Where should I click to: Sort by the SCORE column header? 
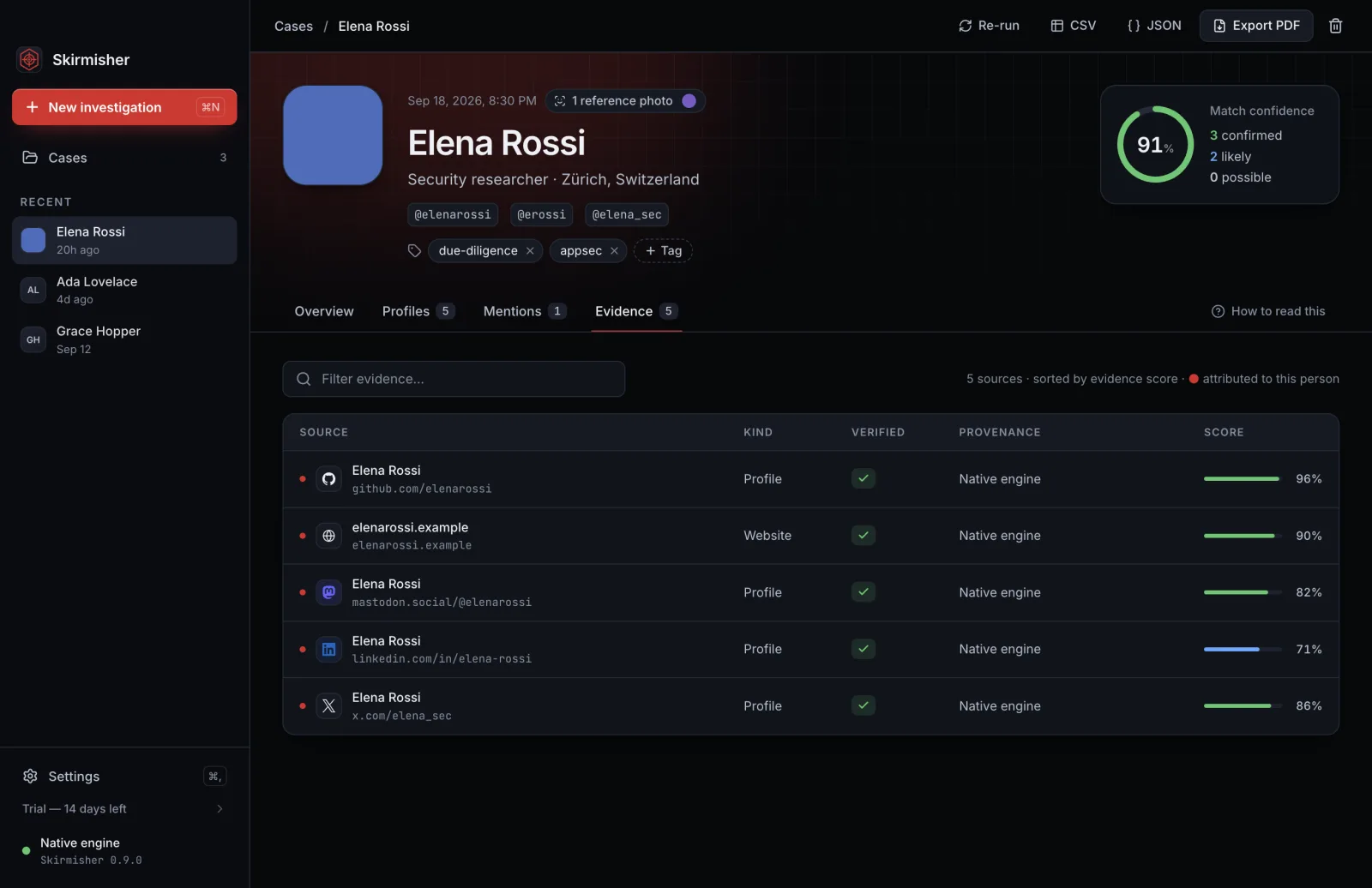[1224, 433]
